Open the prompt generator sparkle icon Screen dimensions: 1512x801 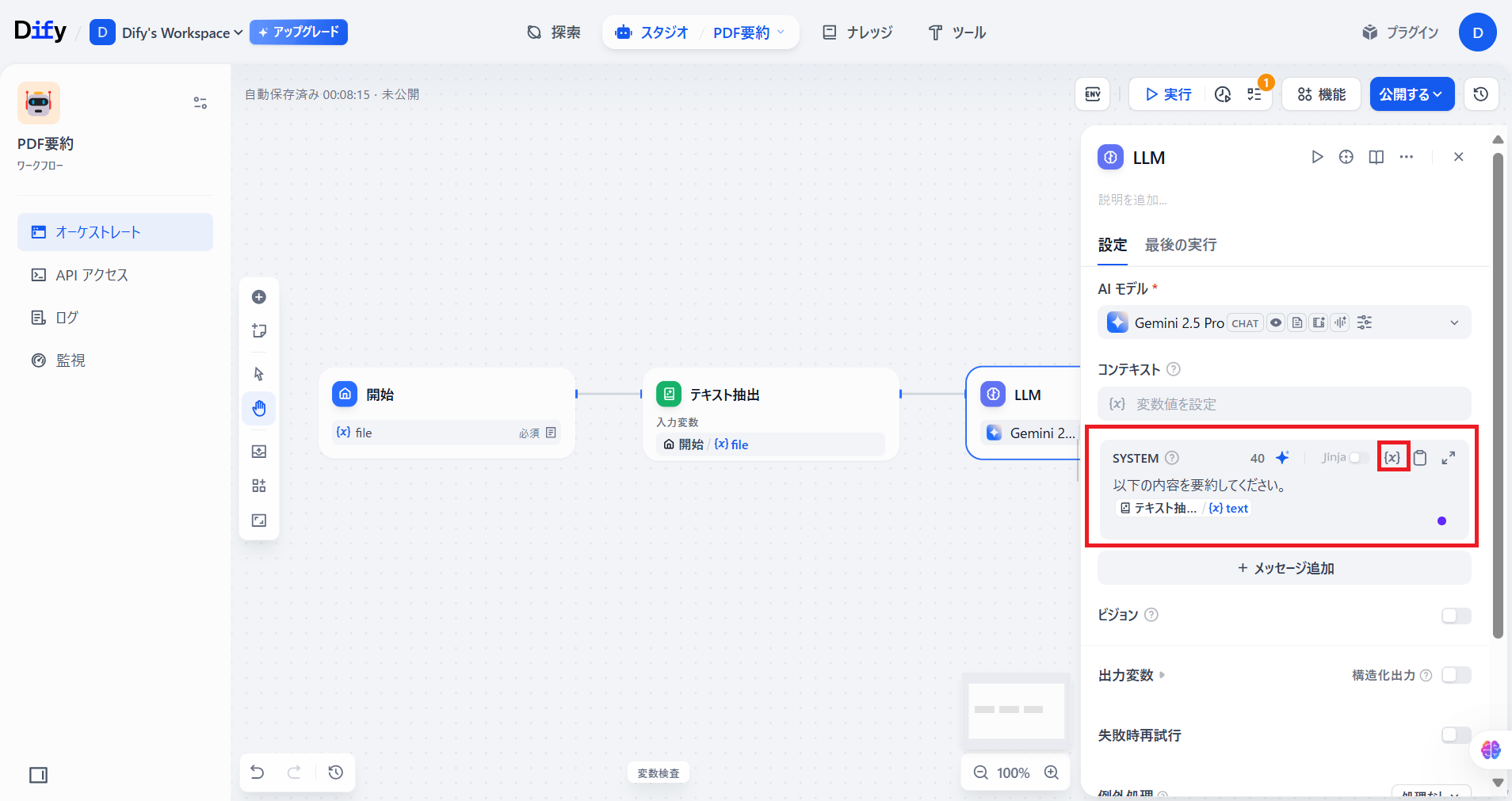[x=1282, y=458]
